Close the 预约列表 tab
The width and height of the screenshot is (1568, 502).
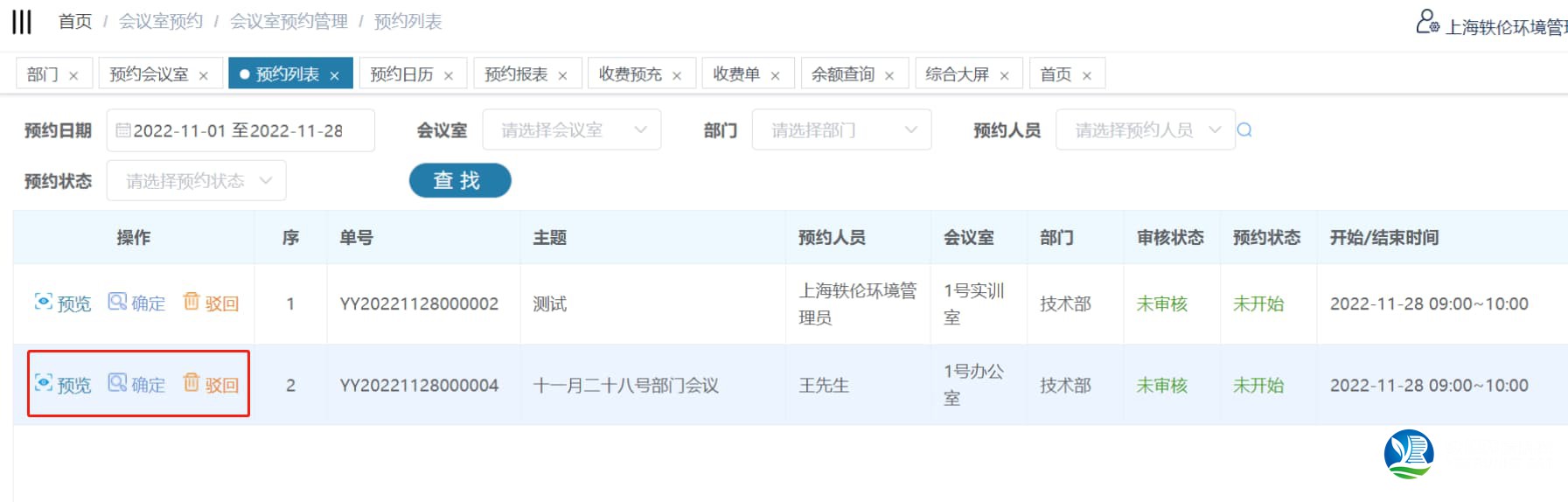pyautogui.click(x=334, y=76)
